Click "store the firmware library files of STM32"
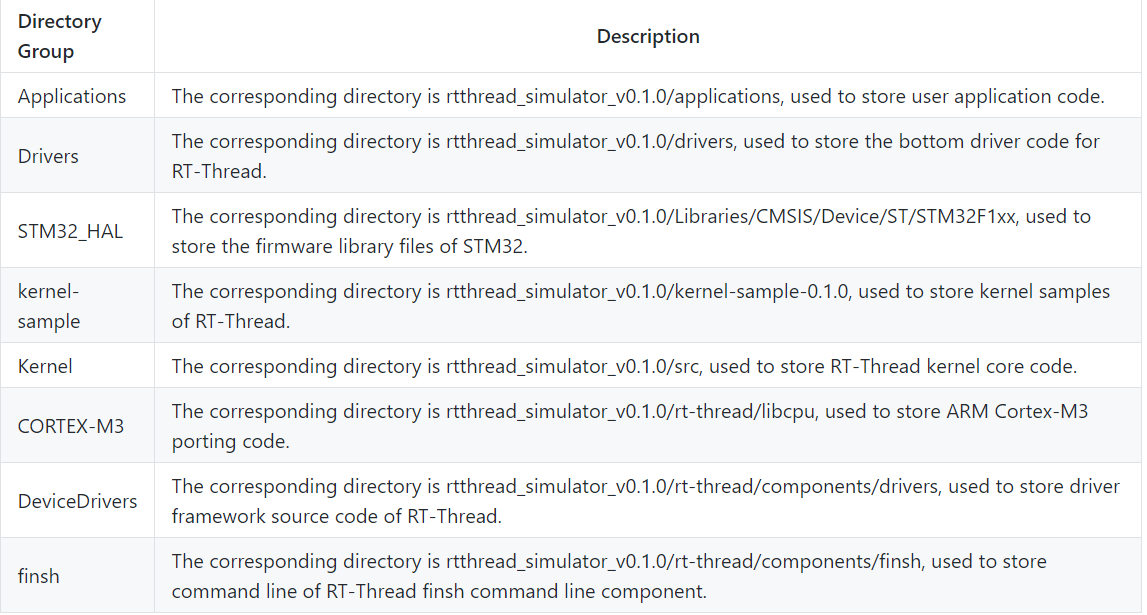Viewport: 1147px width, 615px height. (348, 246)
